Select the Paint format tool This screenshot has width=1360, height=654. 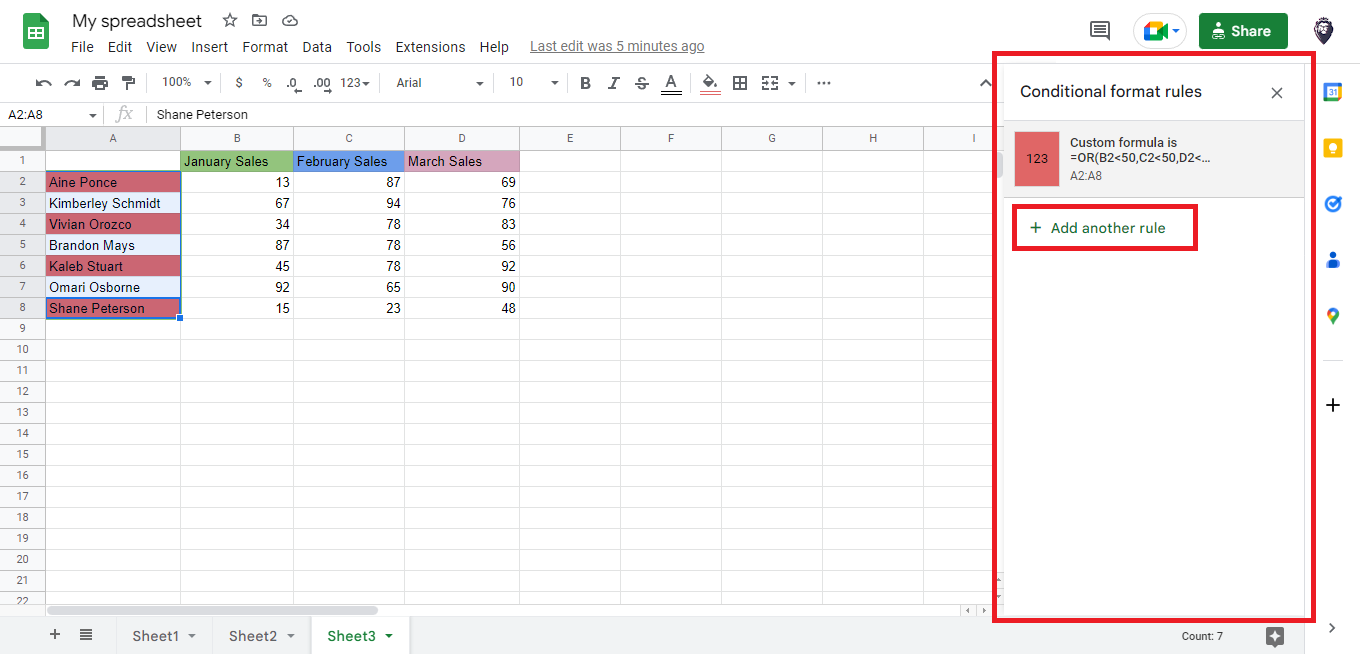point(128,82)
